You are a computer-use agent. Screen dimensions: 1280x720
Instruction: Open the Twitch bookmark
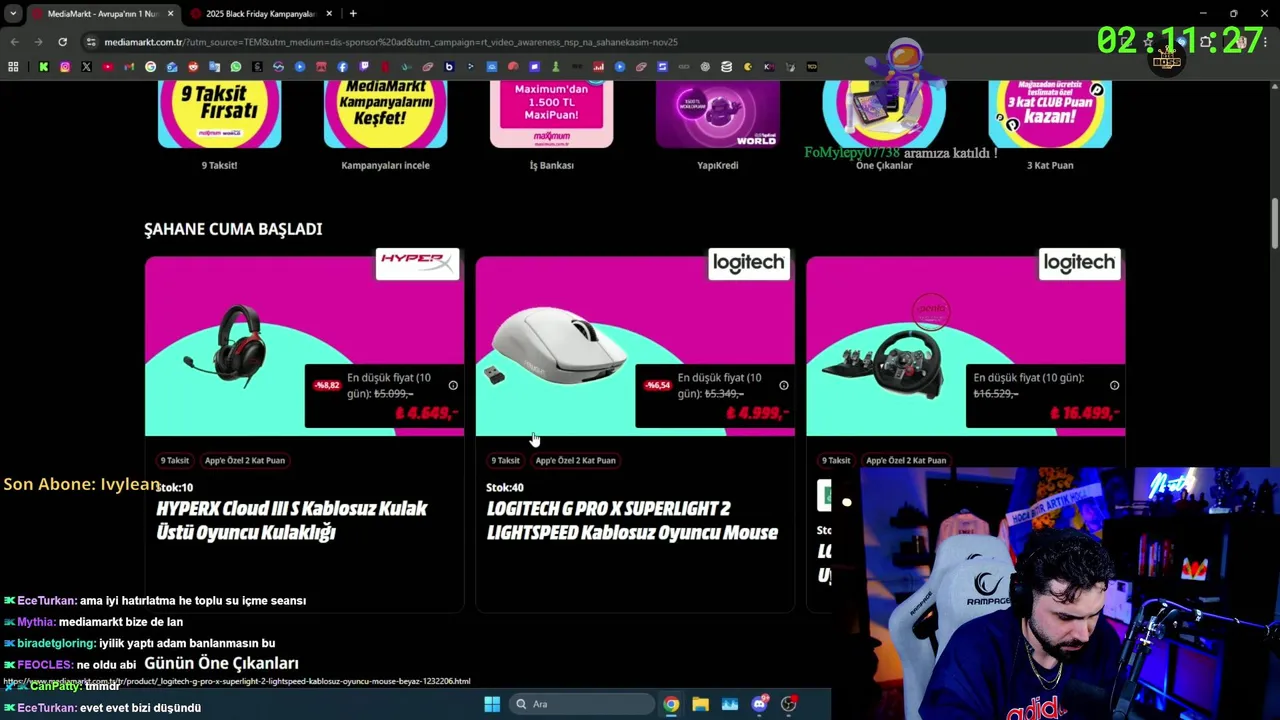pos(364,67)
